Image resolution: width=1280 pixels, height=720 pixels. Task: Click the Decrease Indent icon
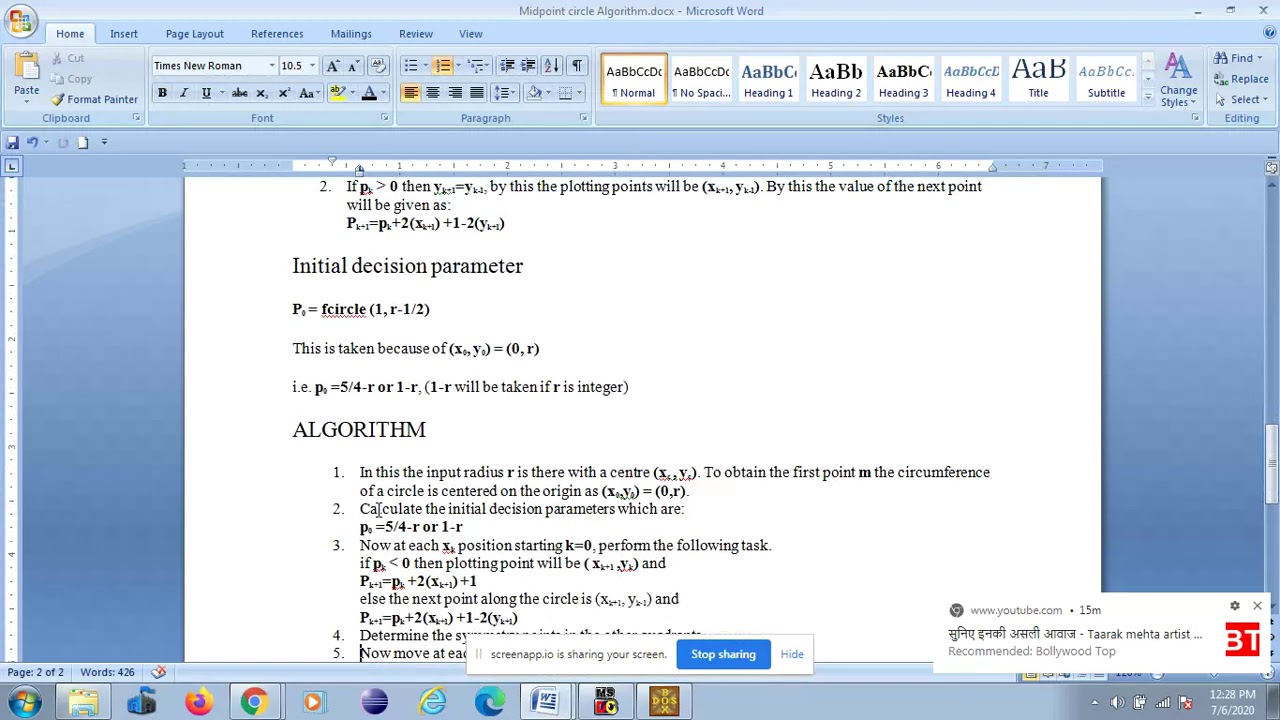click(x=507, y=66)
